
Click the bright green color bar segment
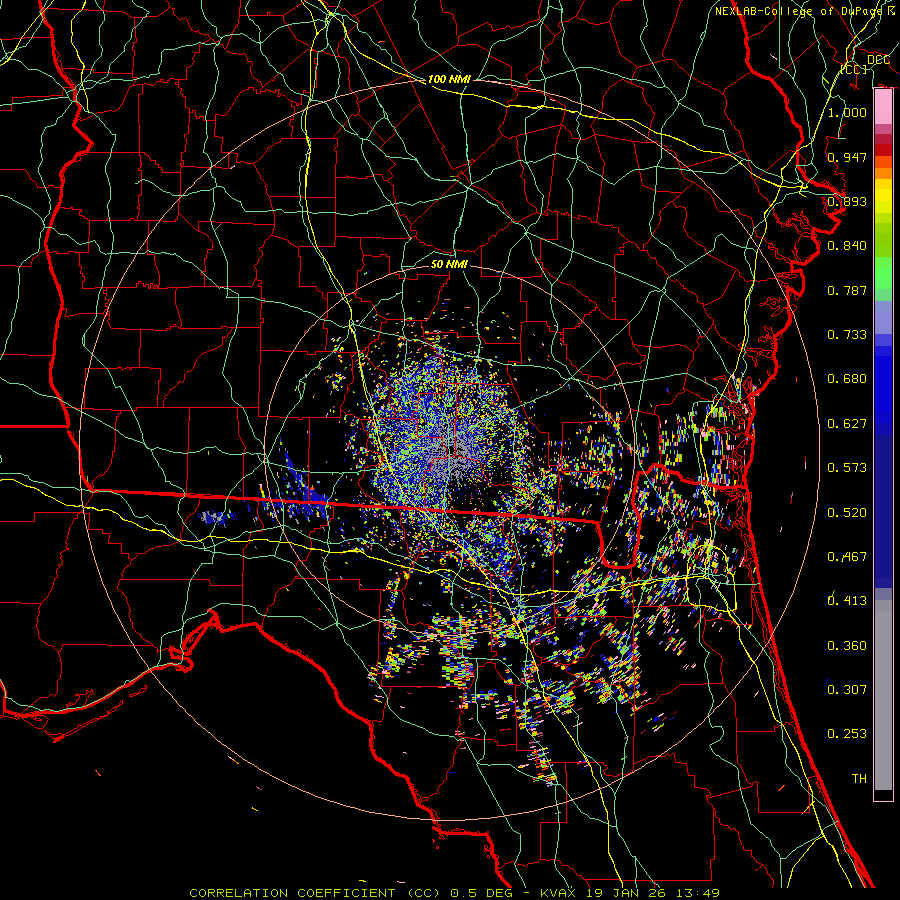(x=883, y=273)
